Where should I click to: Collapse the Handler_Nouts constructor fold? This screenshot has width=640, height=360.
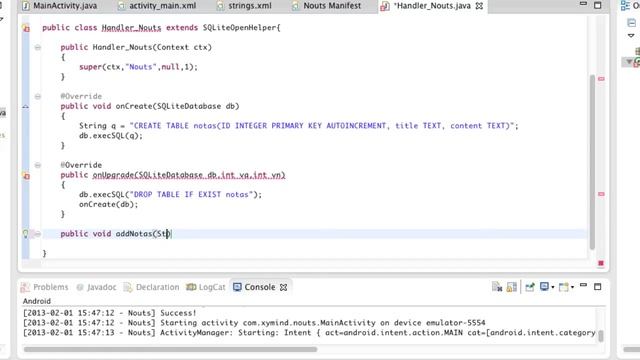coord(38,47)
